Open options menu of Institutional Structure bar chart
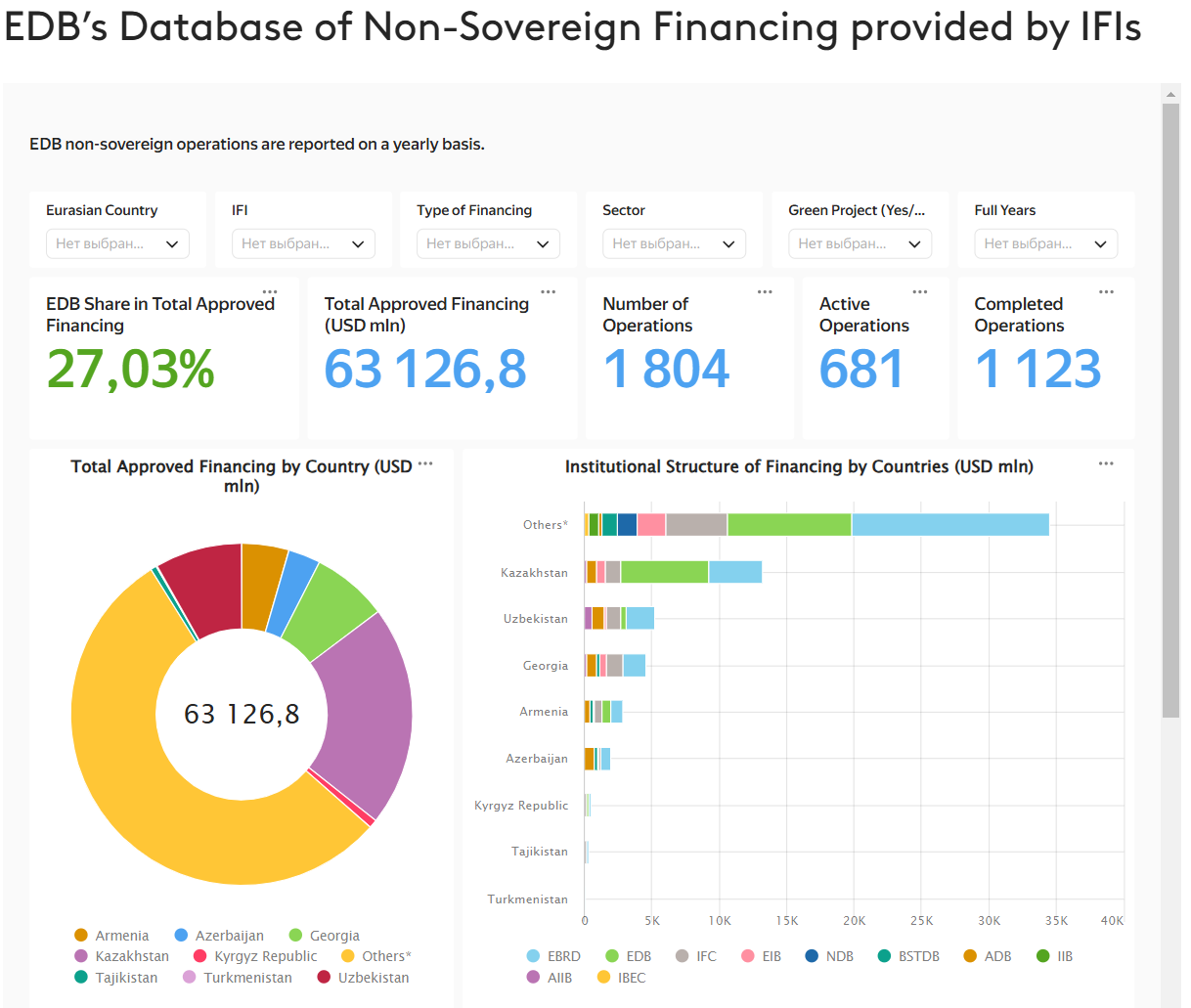 point(1106,464)
